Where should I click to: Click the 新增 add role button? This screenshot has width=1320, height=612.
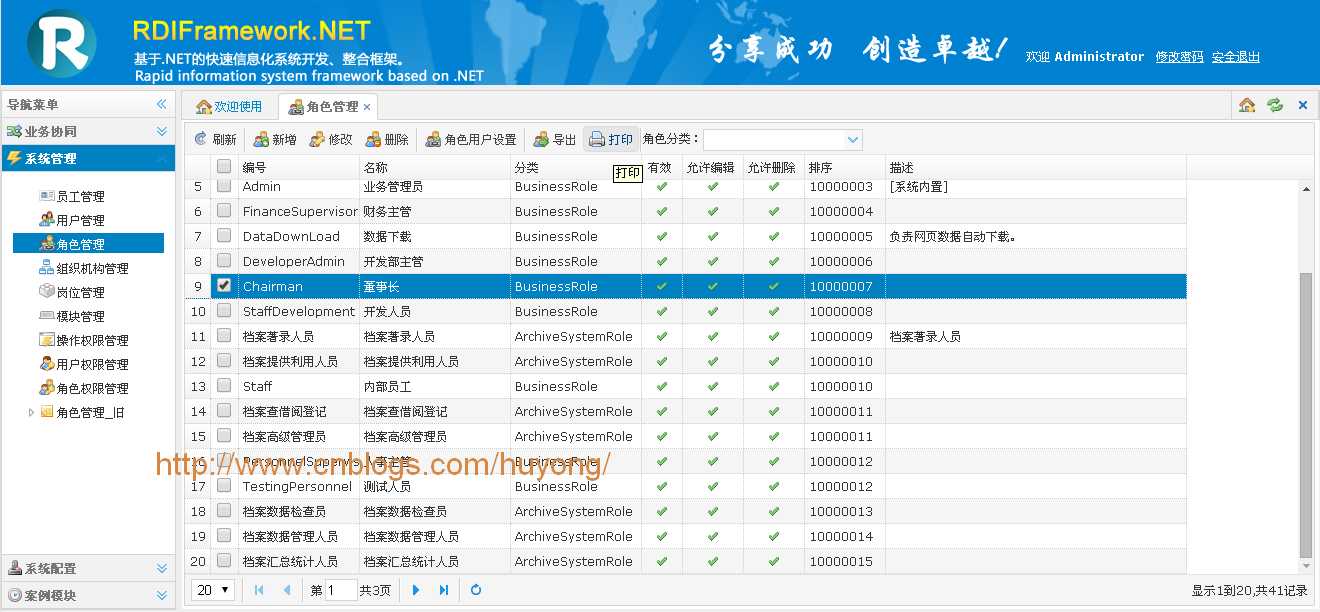click(274, 140)
